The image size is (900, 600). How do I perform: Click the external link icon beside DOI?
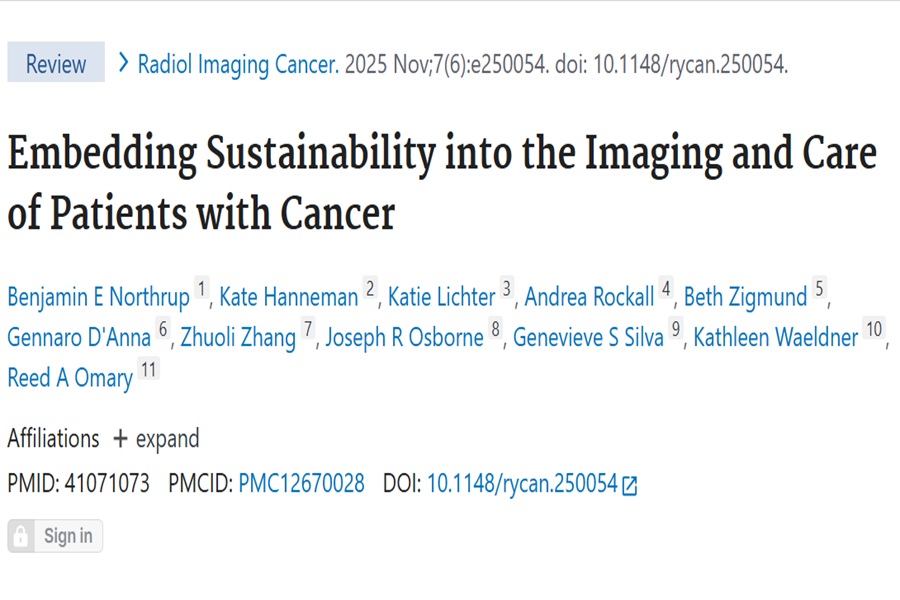tap(629, 485)
